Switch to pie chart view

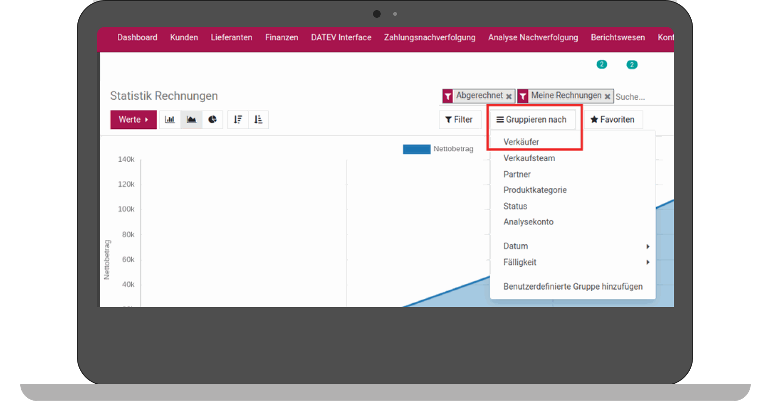(x=211, y=120)
